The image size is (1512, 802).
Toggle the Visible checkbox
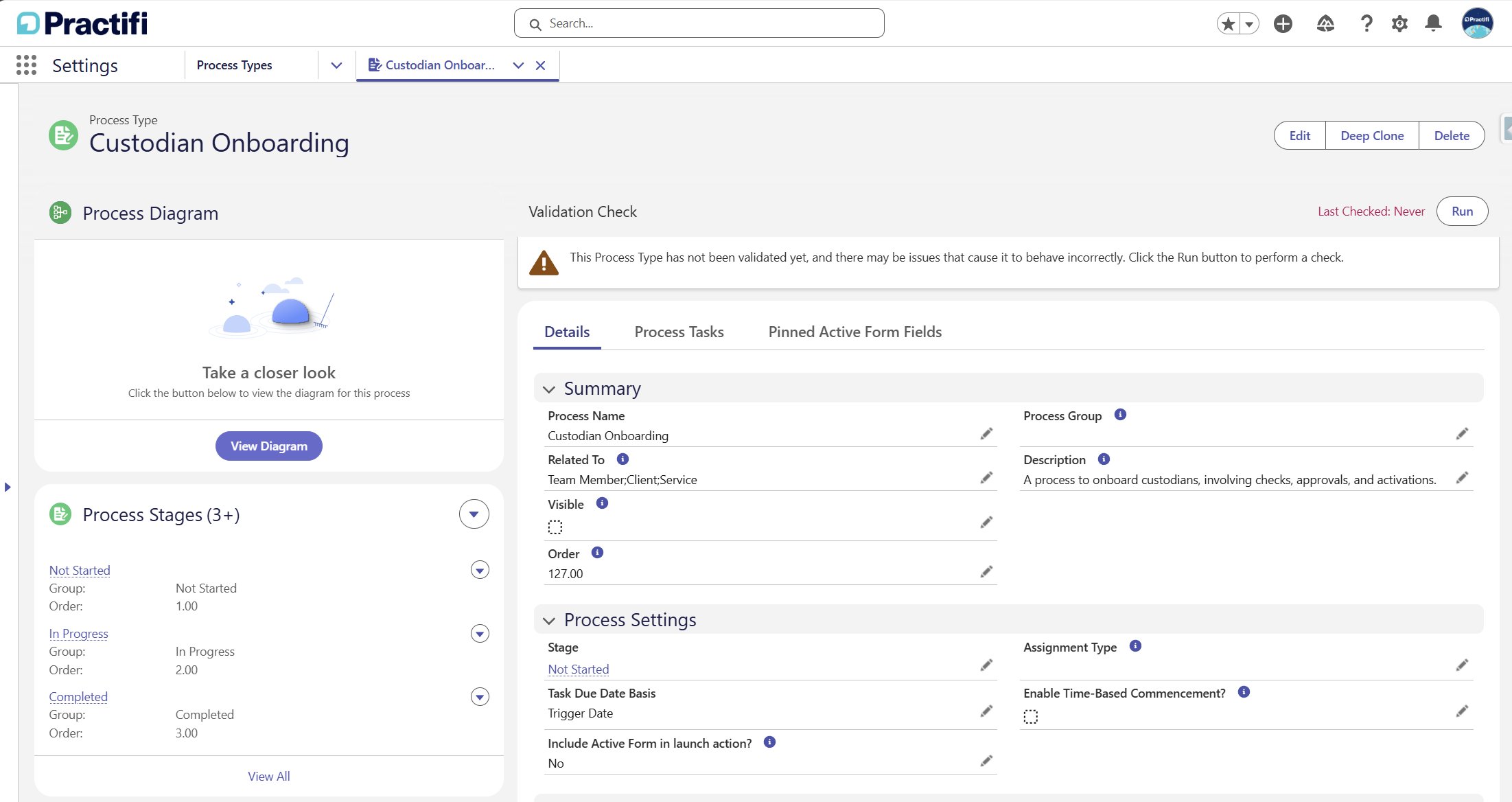(x=555, y=527)
